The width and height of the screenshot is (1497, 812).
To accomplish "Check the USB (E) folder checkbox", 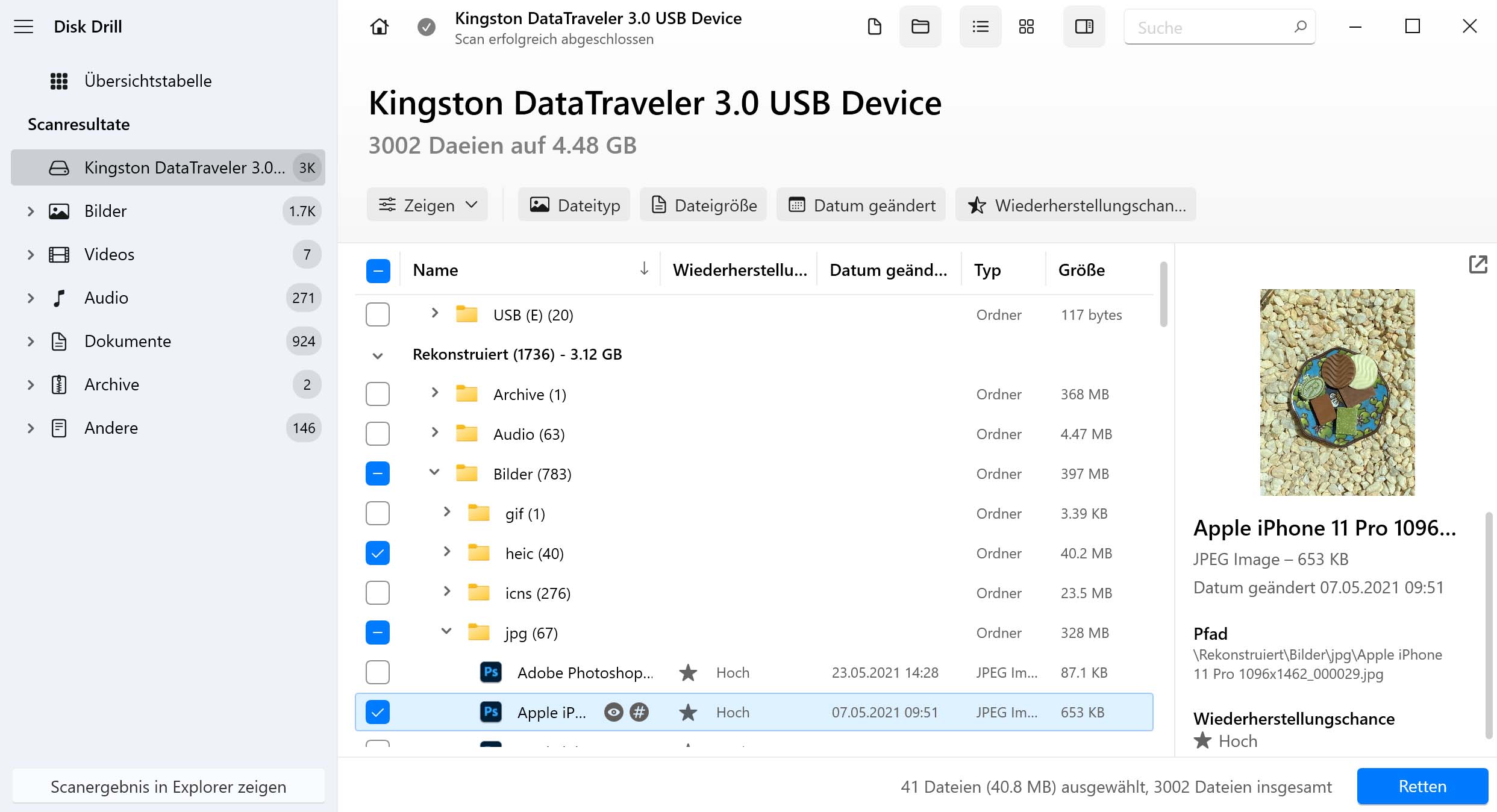I will coord(378,314).
